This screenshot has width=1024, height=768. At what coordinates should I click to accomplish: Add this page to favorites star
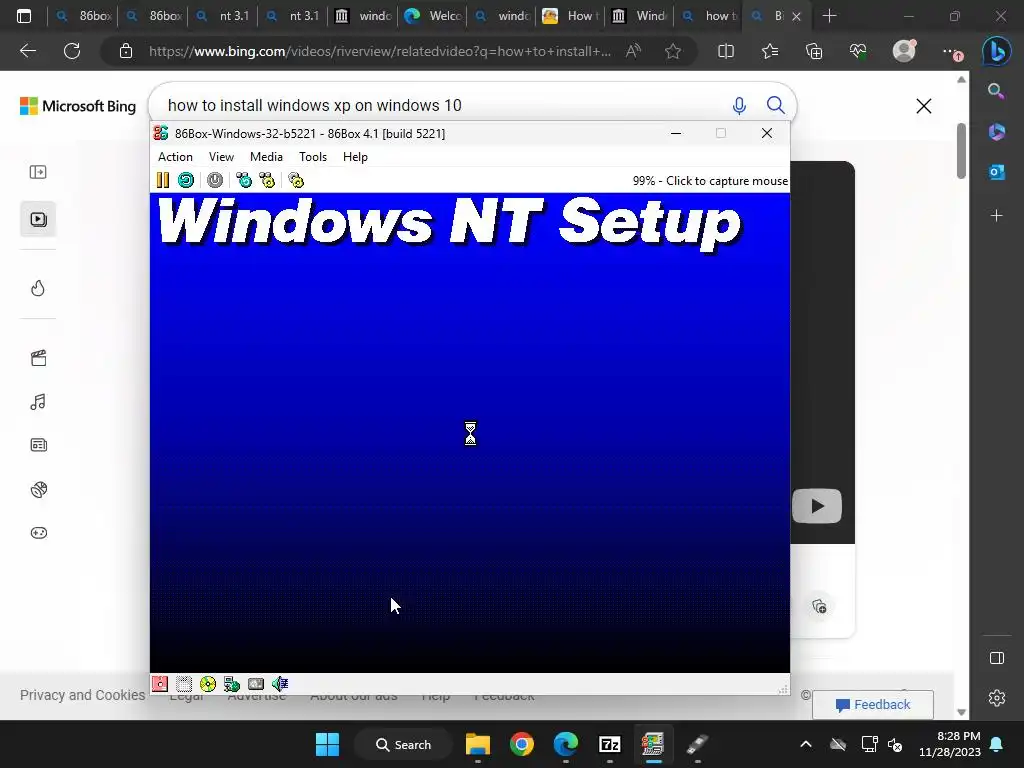[x=673, y=51]
